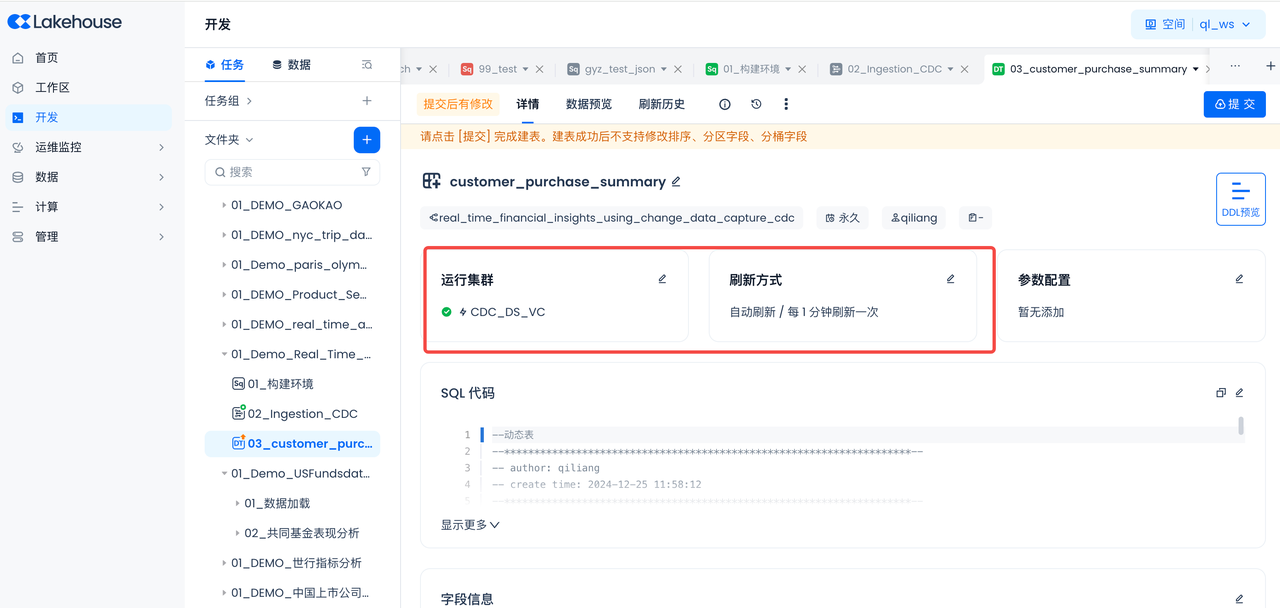Screen dimensions: 1280x608
Task: Click the 提交 submit button
Action: click(x=1234, y=104)
